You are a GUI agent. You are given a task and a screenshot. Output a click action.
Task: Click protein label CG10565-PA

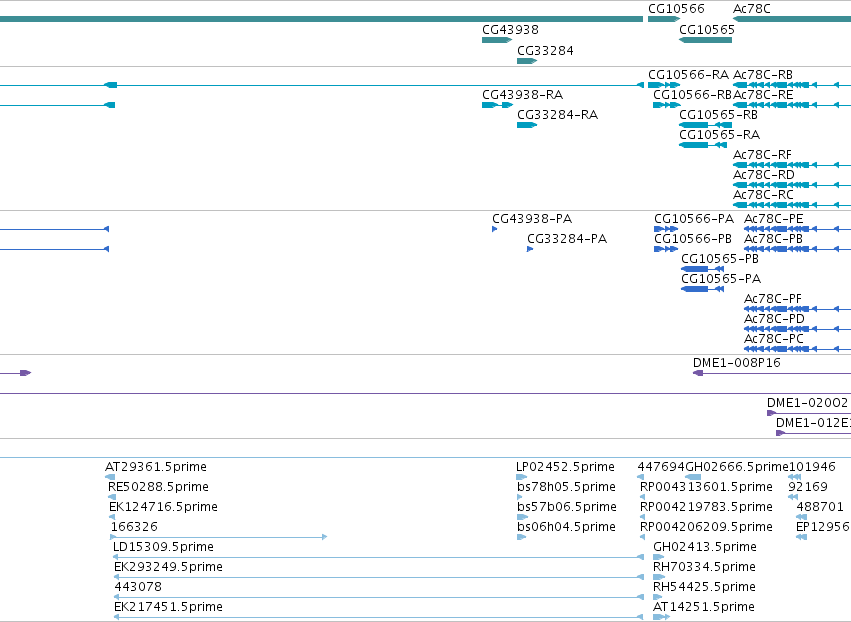tap(721, 280)
